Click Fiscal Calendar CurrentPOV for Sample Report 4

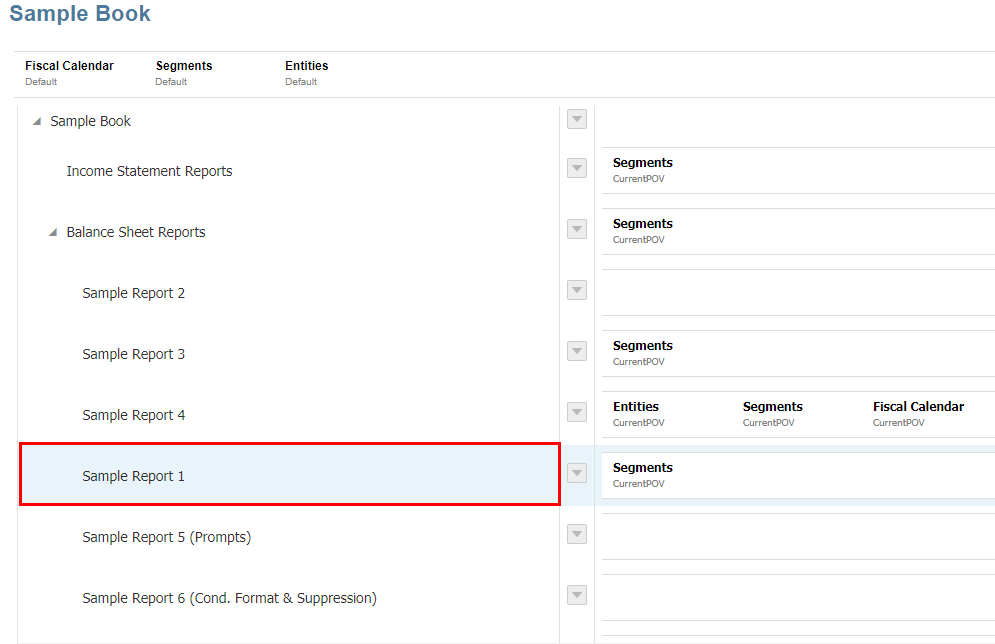(x=918, y=413)
